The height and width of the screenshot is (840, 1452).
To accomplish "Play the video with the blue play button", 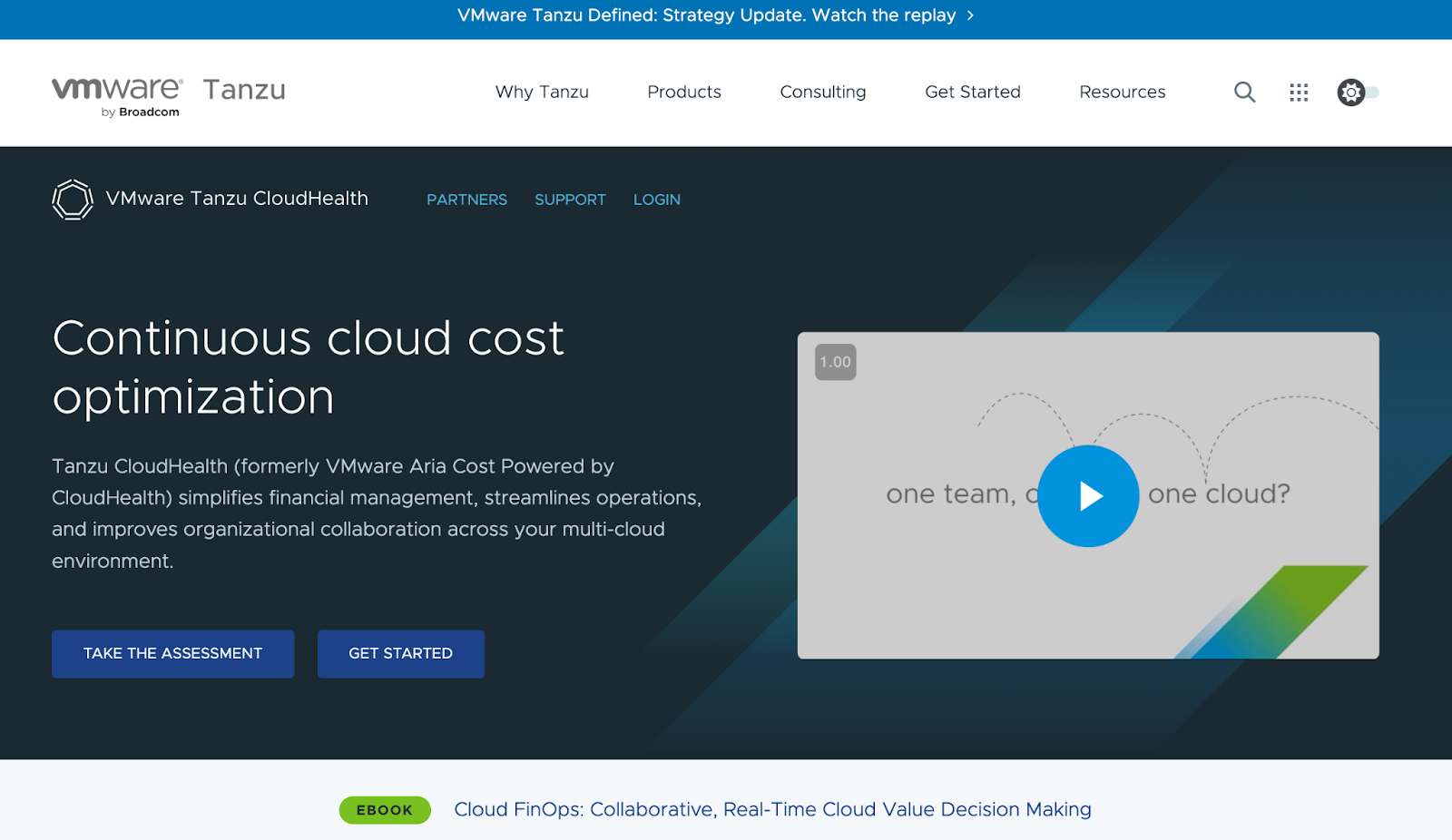I will 1088,495.
